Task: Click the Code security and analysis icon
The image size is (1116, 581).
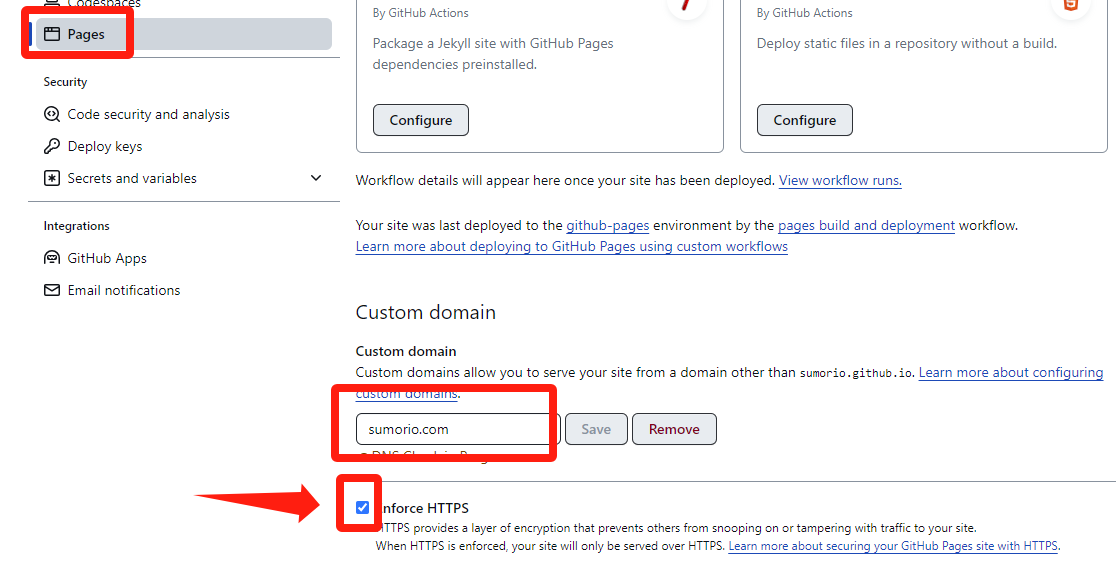Action: coord(52,114)
